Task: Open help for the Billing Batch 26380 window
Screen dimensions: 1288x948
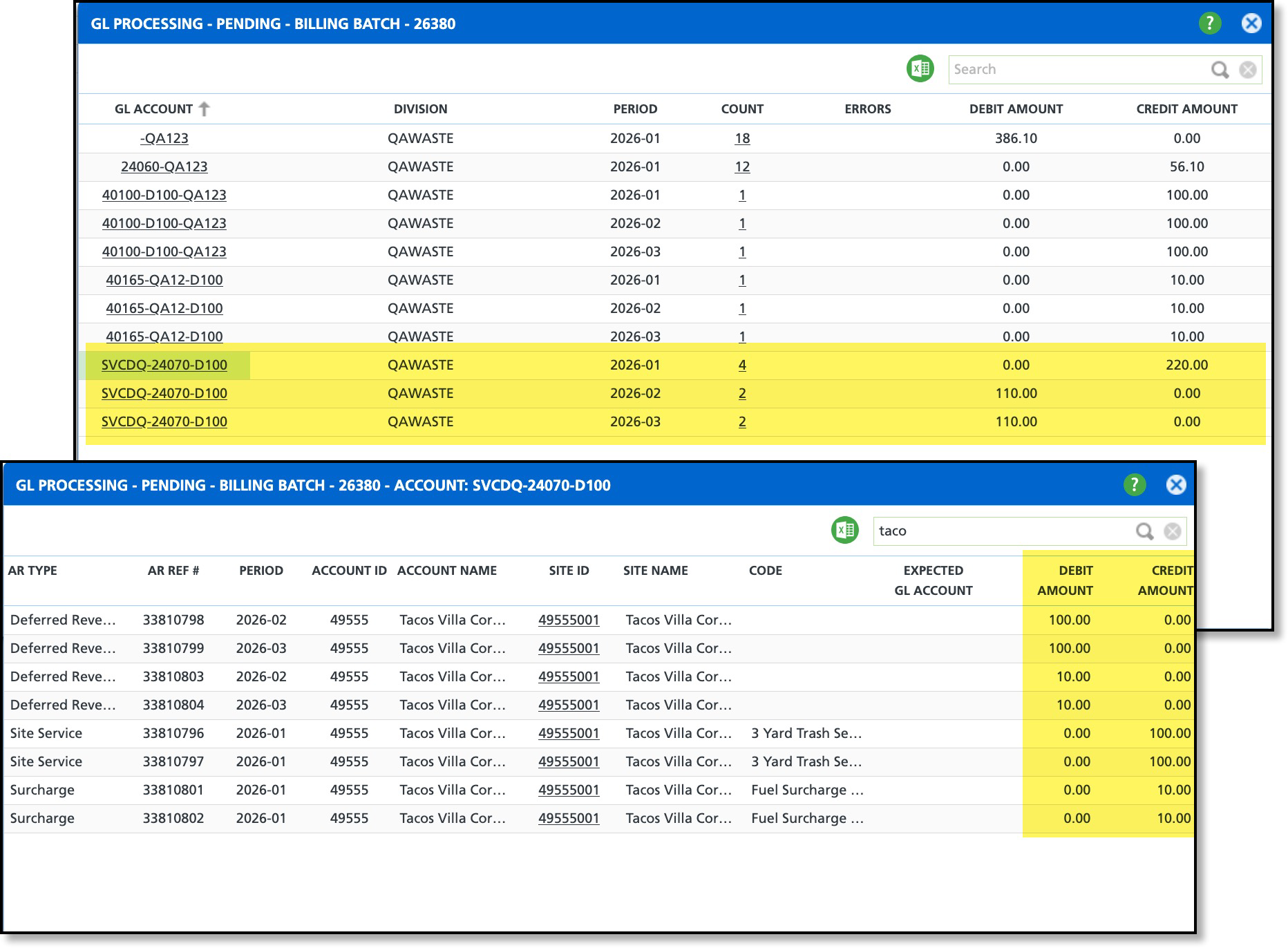Action: [1209, 23]
